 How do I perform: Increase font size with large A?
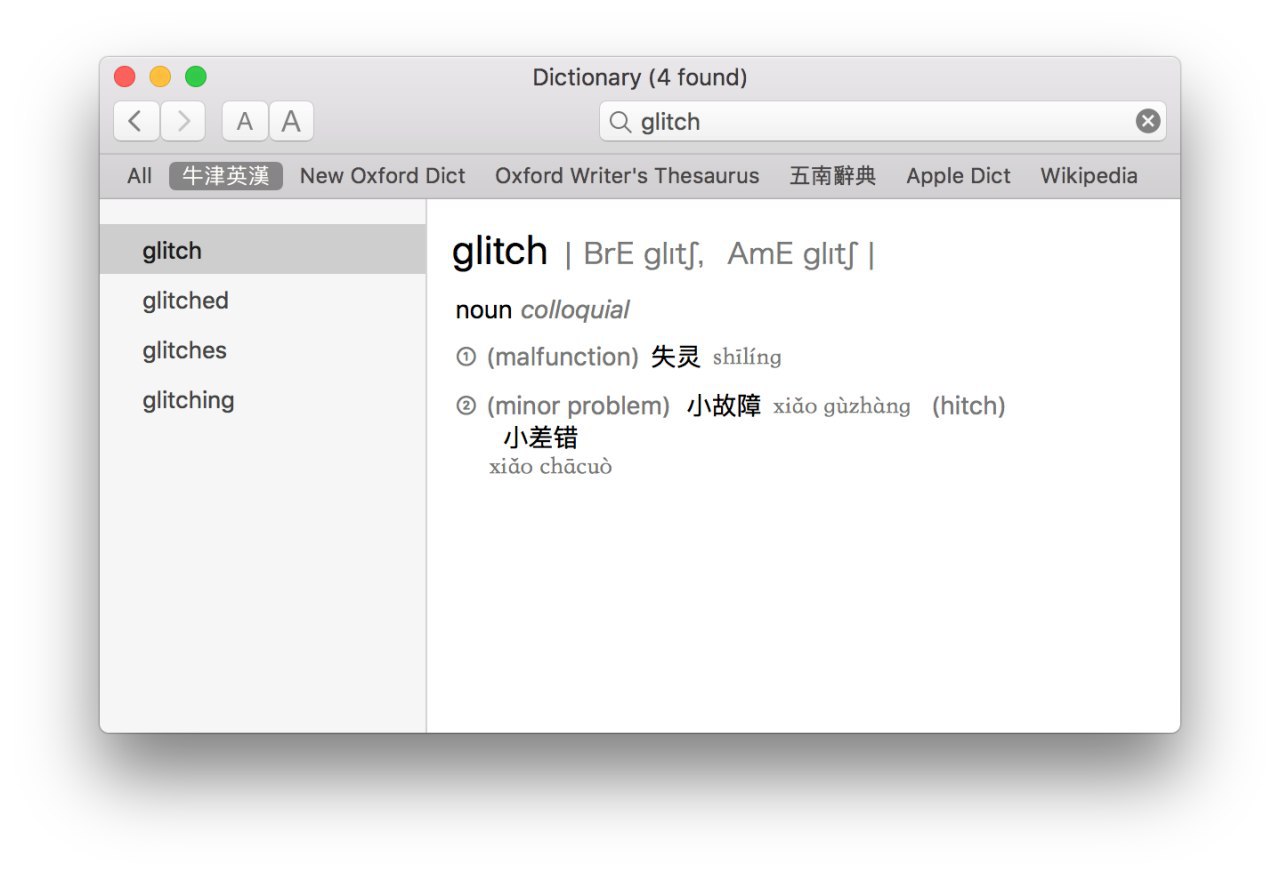(291, 122)
